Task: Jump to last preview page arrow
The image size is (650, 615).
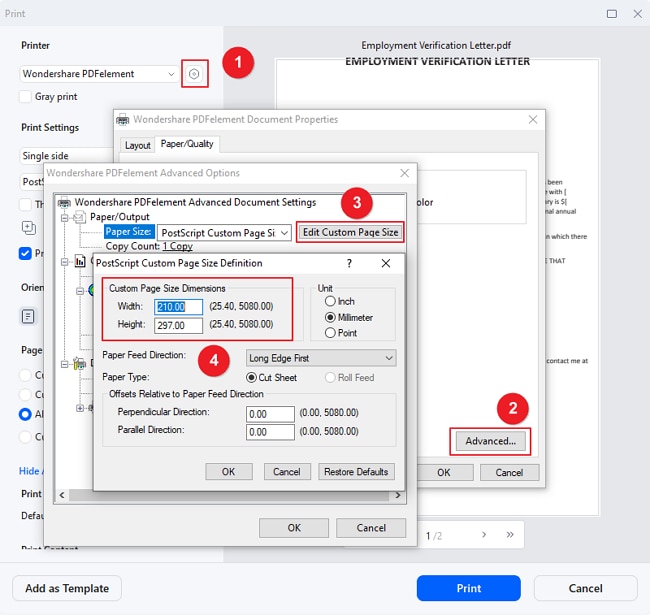Action: coord(510,535)
